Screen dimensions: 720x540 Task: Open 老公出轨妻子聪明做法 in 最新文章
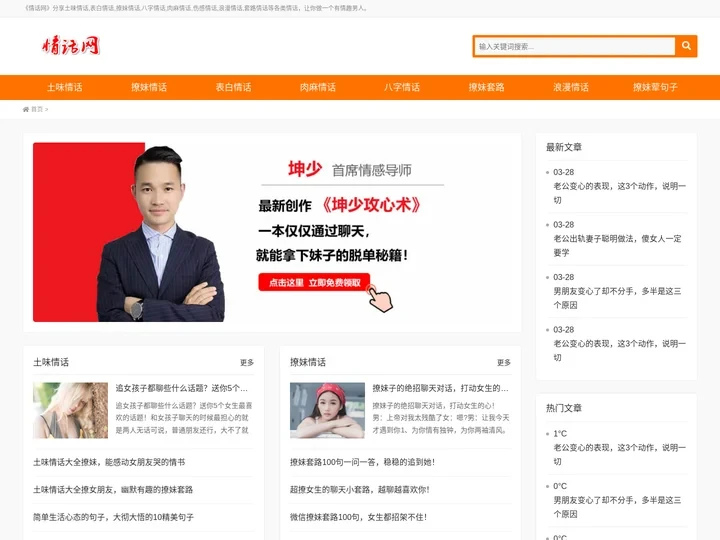(x=617, y=246)
